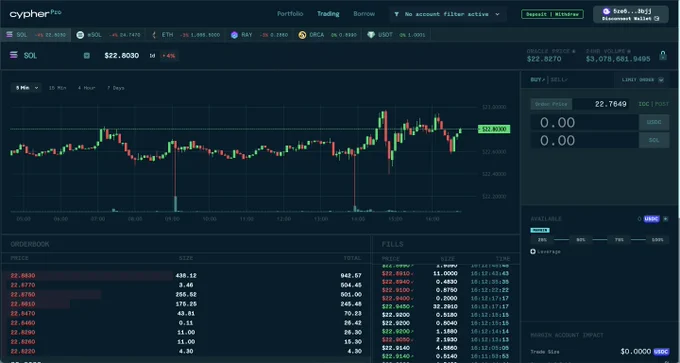680x363 pixels.
Task: Click the USDT diamond icon
Action: [371, 35]
